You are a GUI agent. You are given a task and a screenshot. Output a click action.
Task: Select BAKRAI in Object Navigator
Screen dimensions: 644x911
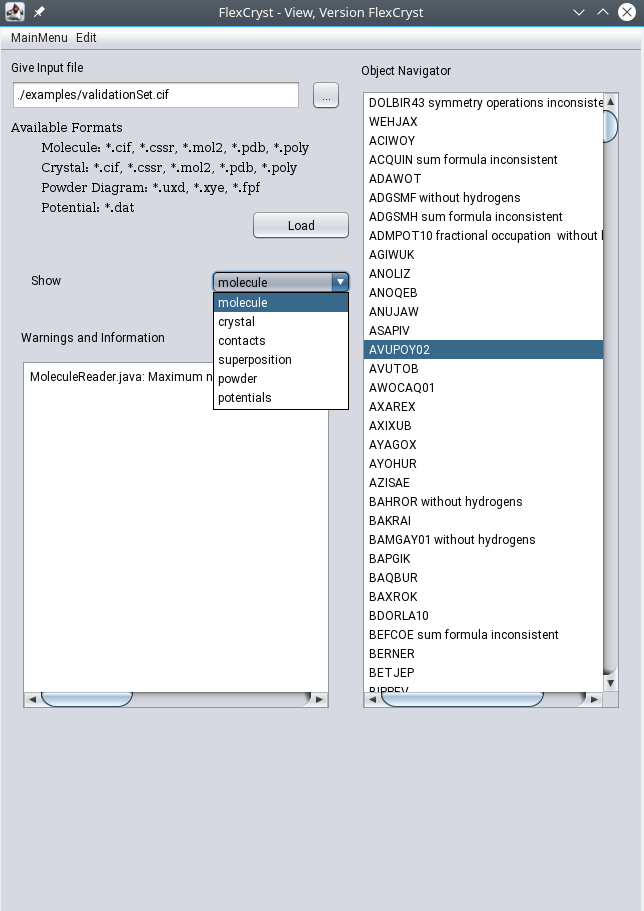point(484,521)
